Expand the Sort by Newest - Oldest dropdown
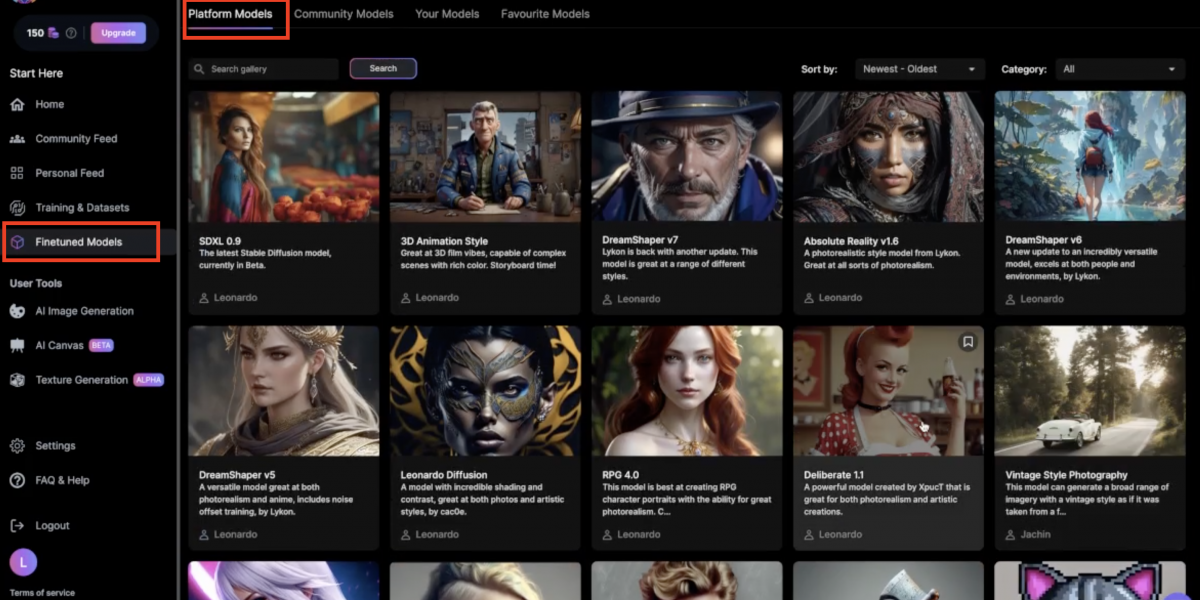 coord(920,69)
